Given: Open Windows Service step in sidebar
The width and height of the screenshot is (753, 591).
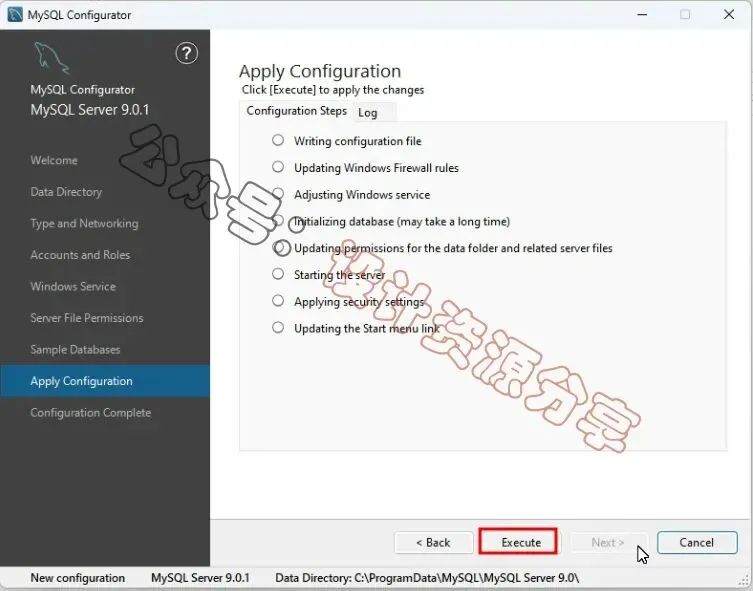Looking at the screenshot, I should [73, 287].
